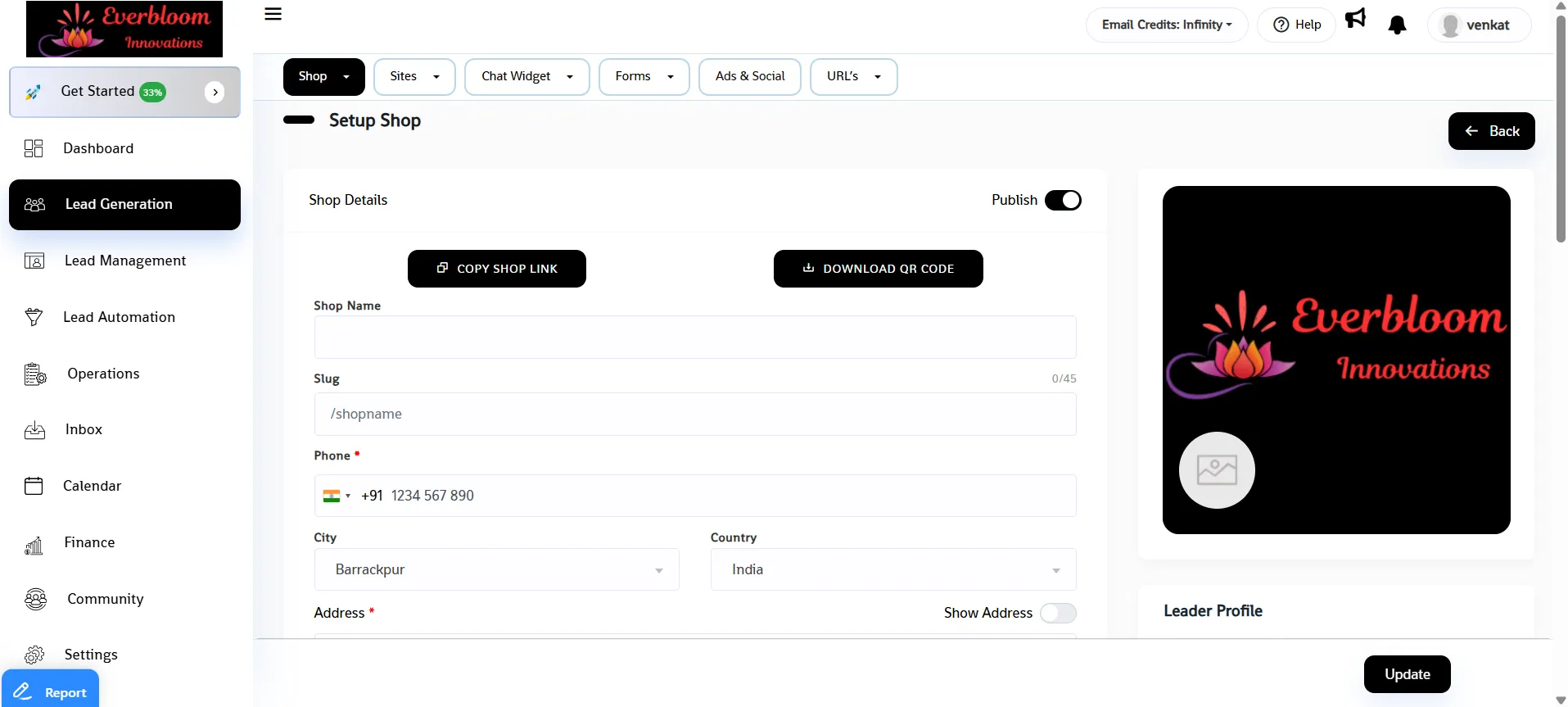Expand the City dropdown showing Barrackpur
The width and height of the screenshot is (1568, 707).
coord(496,569)
